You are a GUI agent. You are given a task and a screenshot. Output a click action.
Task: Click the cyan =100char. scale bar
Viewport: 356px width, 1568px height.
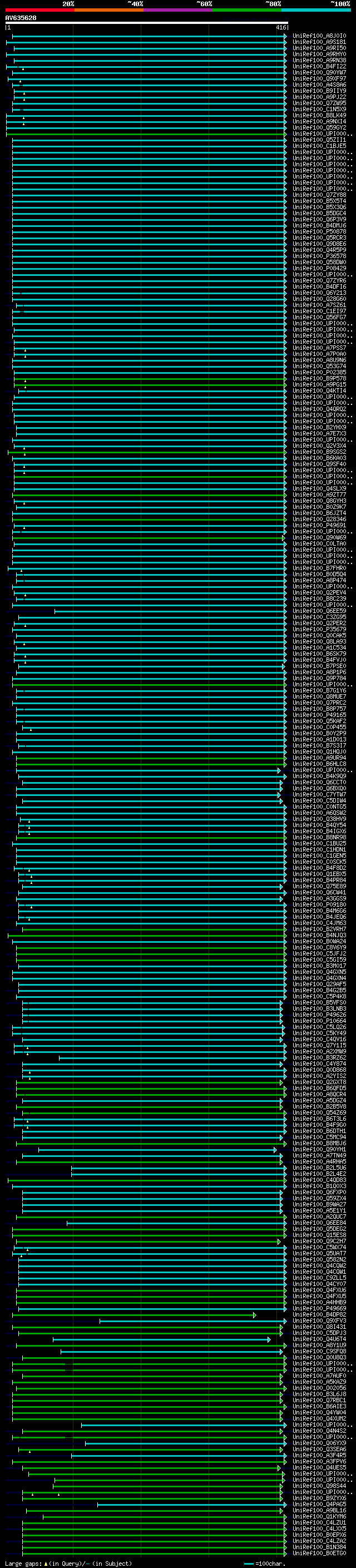click(249, 1564)
